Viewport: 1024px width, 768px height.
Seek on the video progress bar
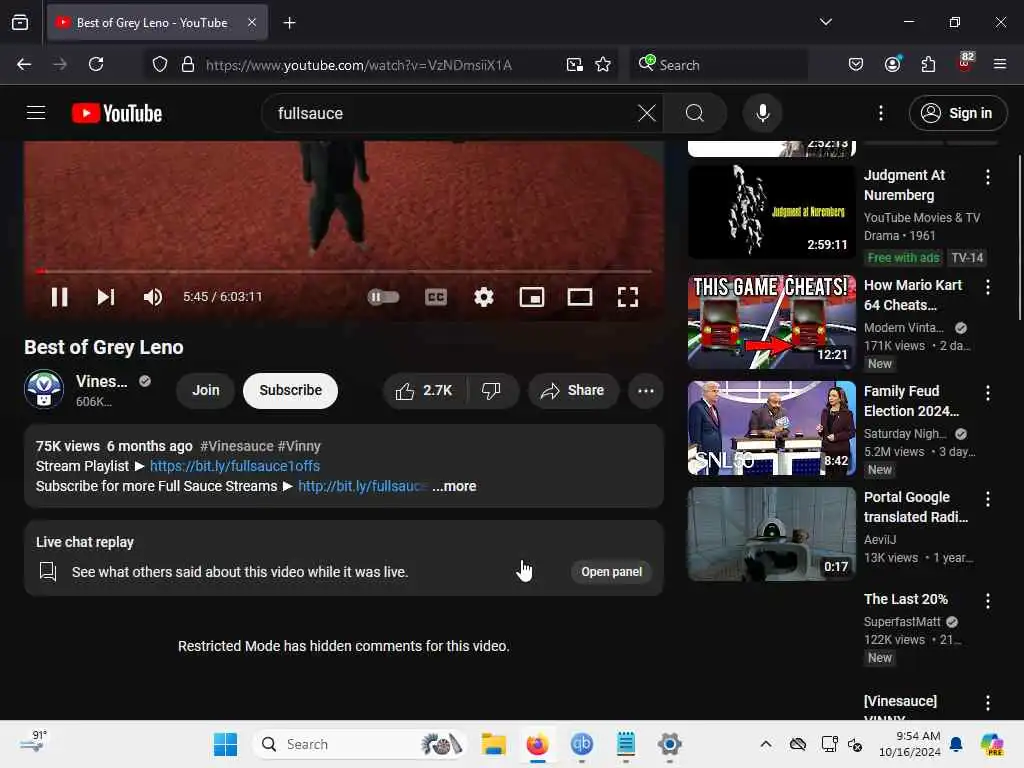pyautogui.click(x=344, y=270)
